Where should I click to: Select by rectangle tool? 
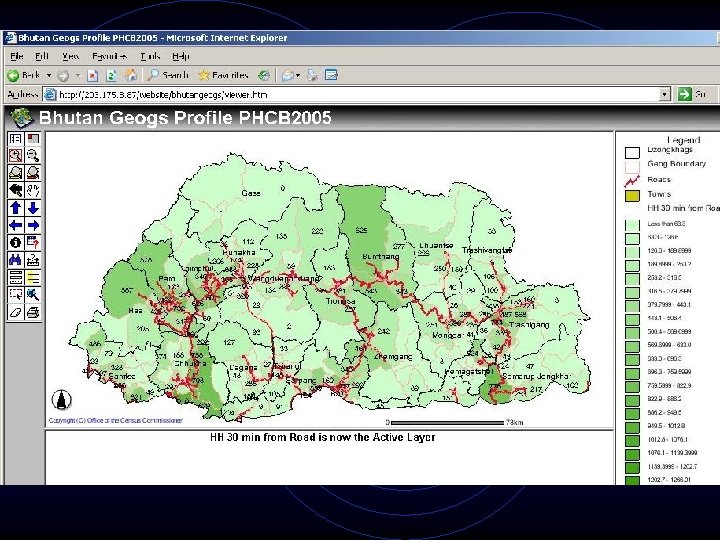coord(16,295)
